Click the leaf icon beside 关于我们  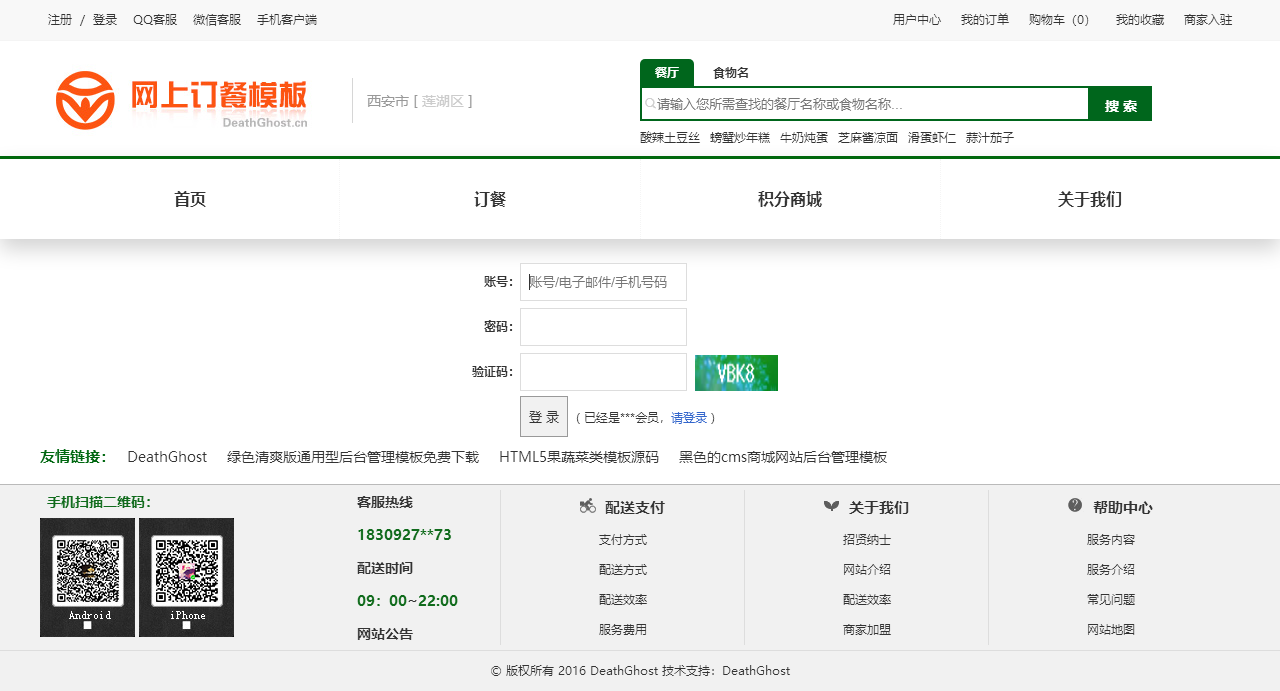[831, 506]
